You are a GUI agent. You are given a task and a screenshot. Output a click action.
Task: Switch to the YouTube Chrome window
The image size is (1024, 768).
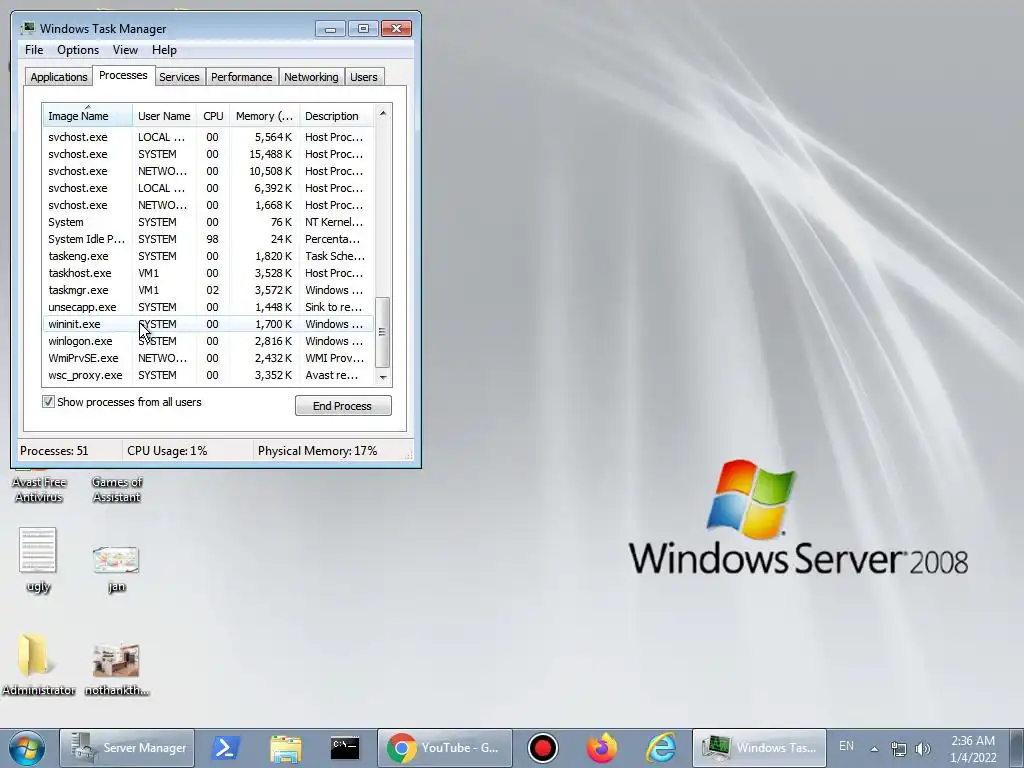444,748
